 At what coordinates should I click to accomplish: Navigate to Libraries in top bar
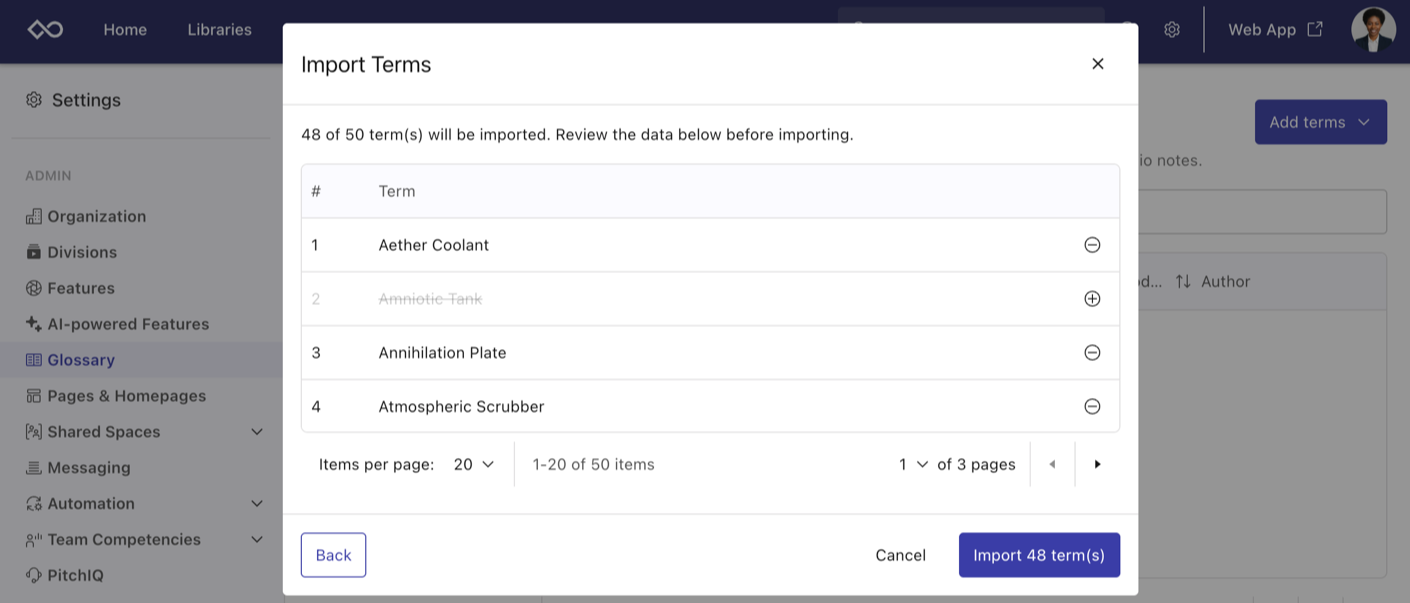pos(219,30)
